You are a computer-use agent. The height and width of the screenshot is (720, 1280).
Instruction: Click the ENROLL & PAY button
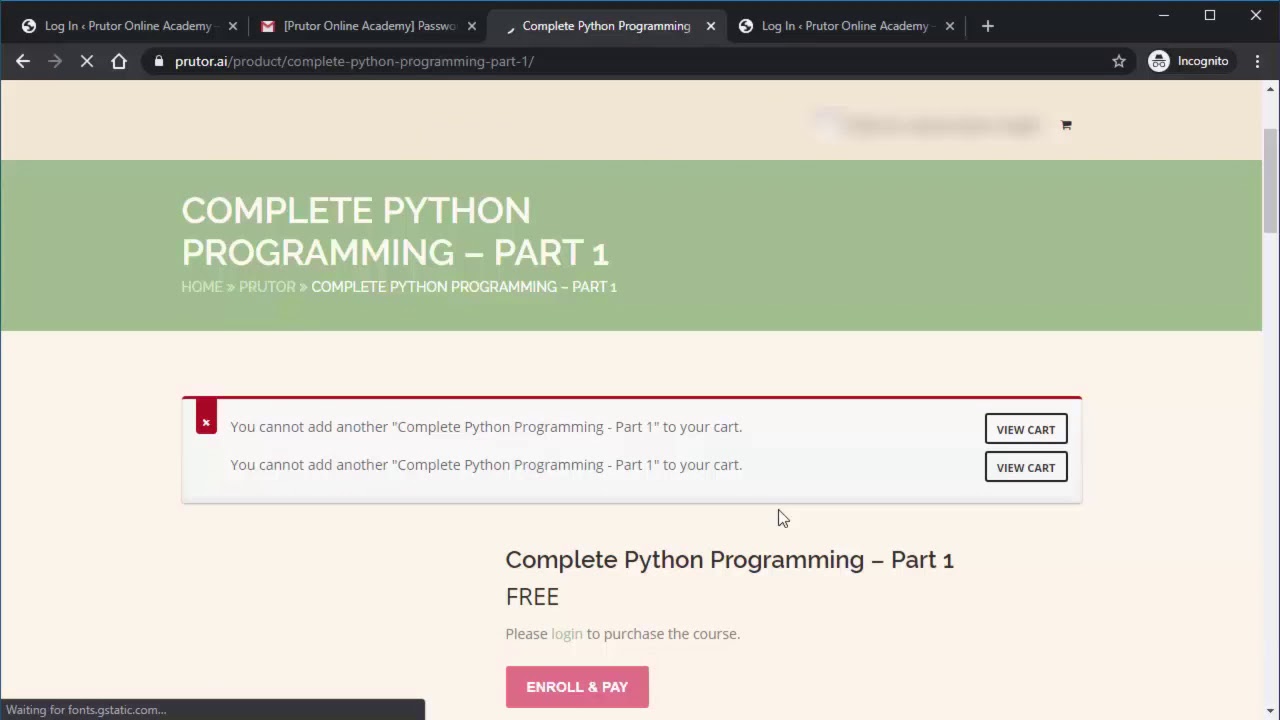[577, 687]
